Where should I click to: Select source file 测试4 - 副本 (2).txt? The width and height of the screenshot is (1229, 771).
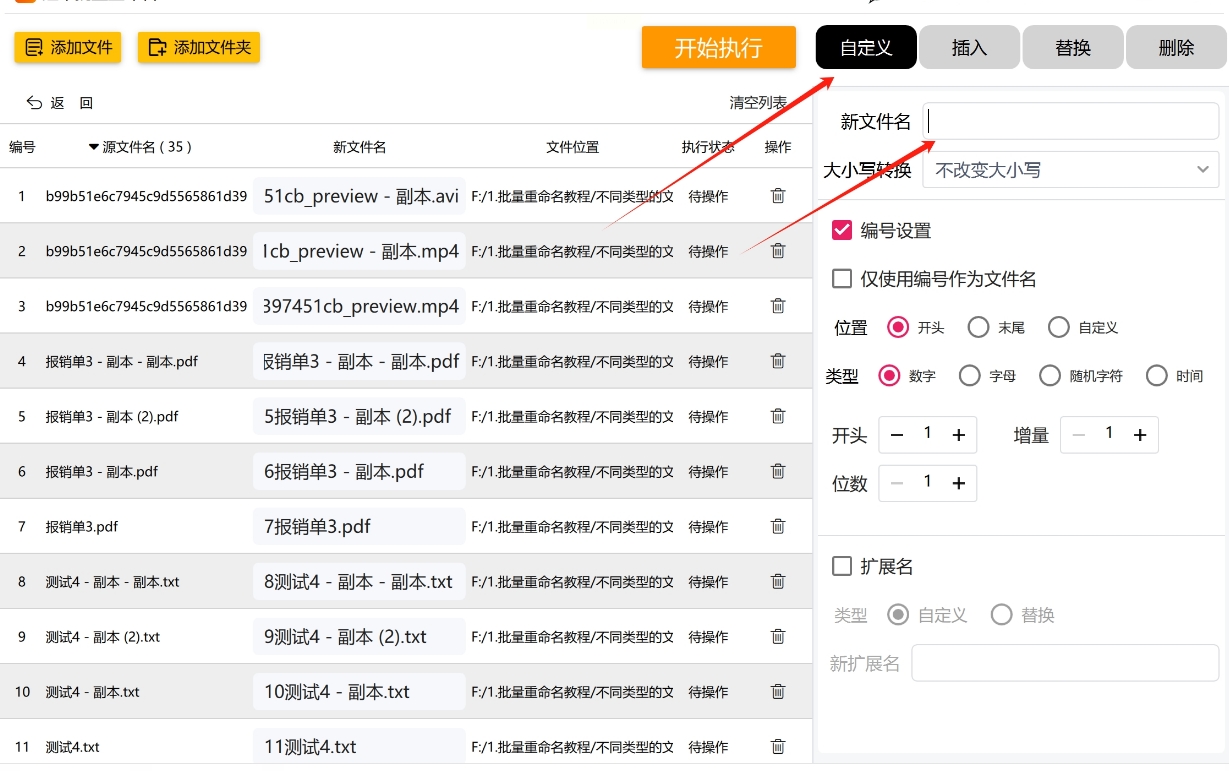pyautogui.click(x=103, y=636)
